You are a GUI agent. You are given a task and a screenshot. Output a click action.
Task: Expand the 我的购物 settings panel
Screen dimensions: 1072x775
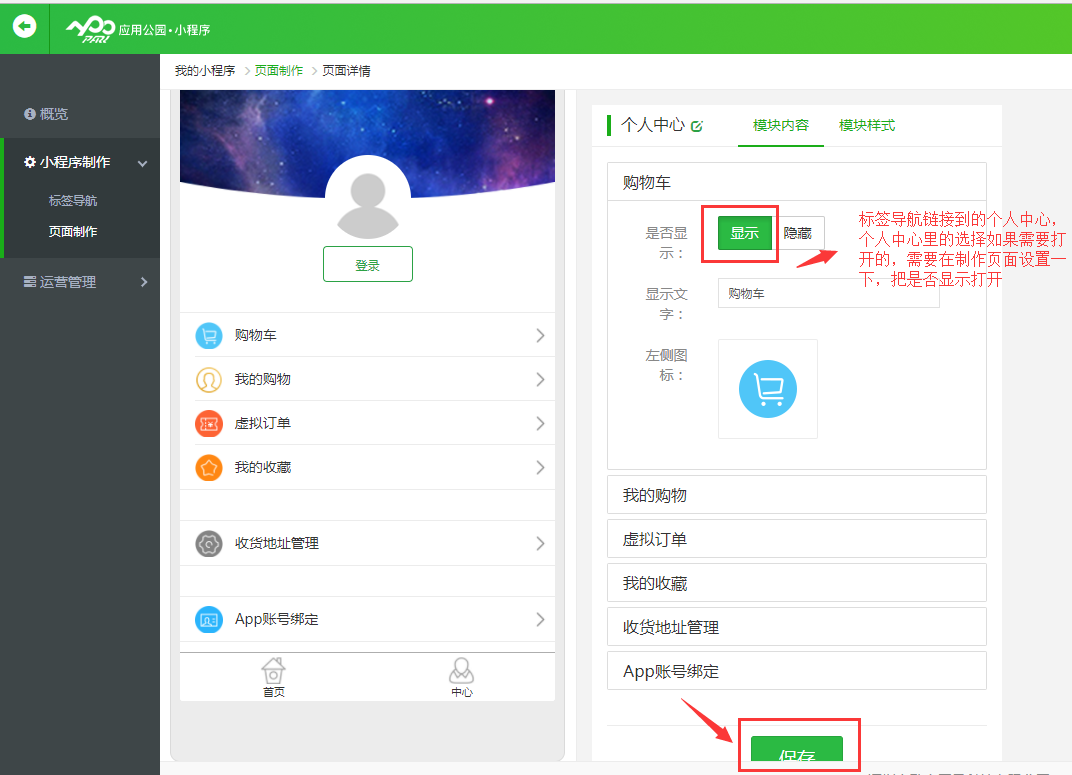pyautogui.click(x=796, y=495)
